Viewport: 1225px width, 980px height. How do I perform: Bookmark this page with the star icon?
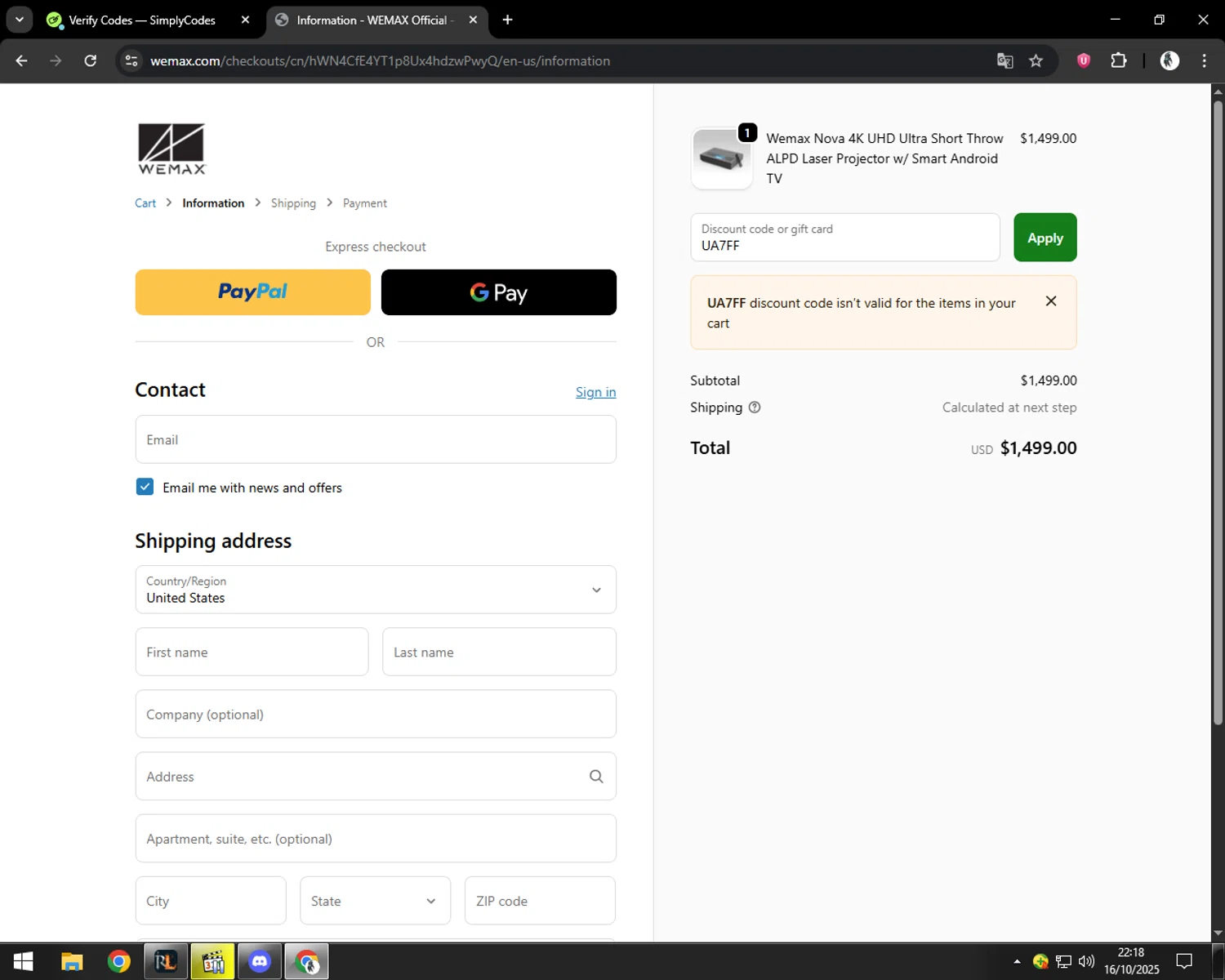tap(1036, 60)
